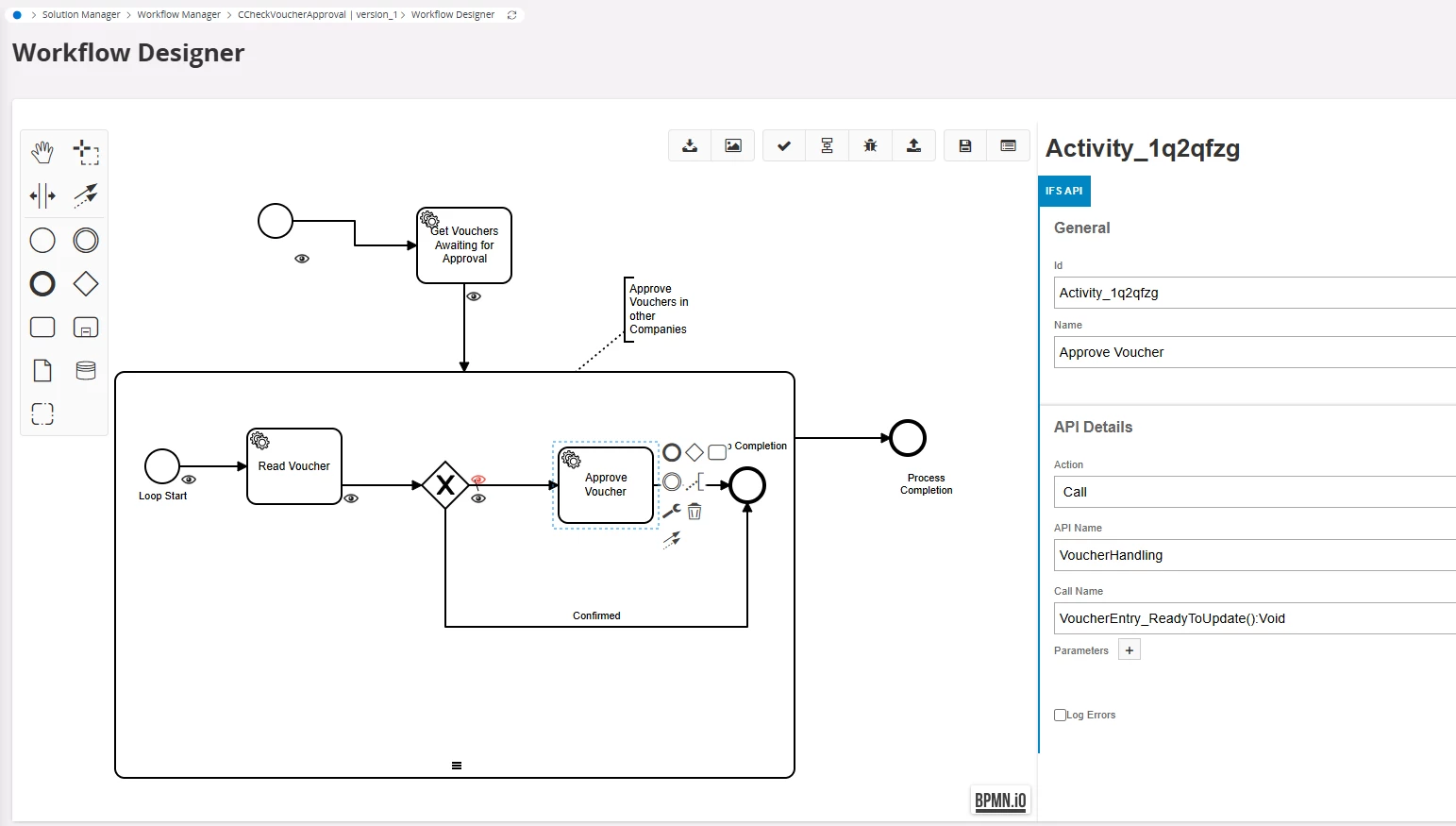Add a parameter with plus button

(x=1130, y=649)
